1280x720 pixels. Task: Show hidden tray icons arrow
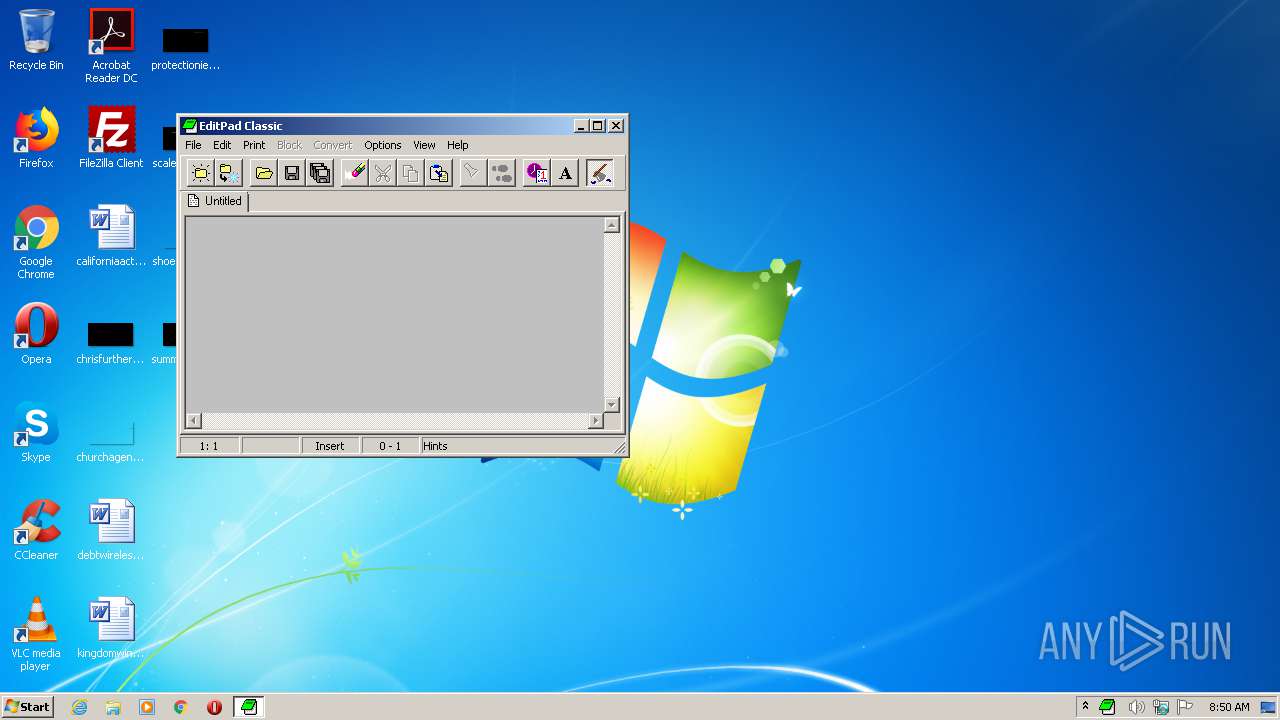(1085, 707)
